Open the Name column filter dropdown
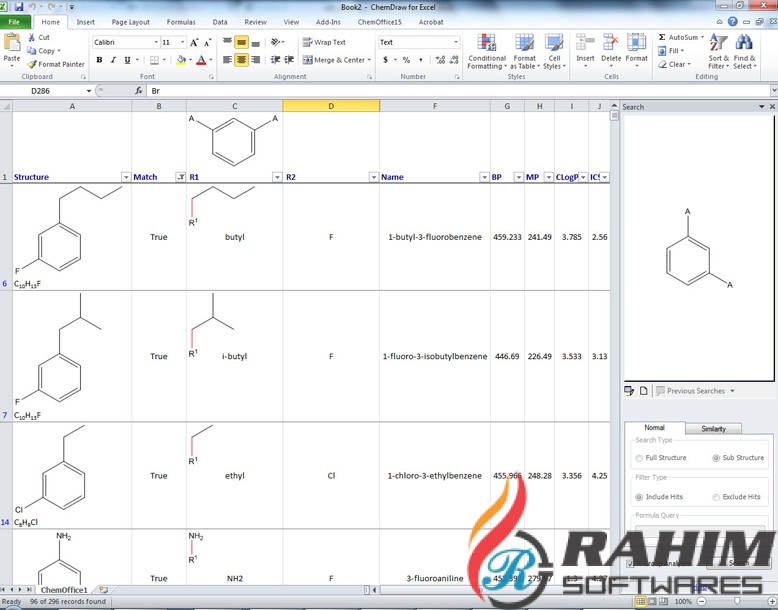778x610 pixels. click(x=484, y=177)
